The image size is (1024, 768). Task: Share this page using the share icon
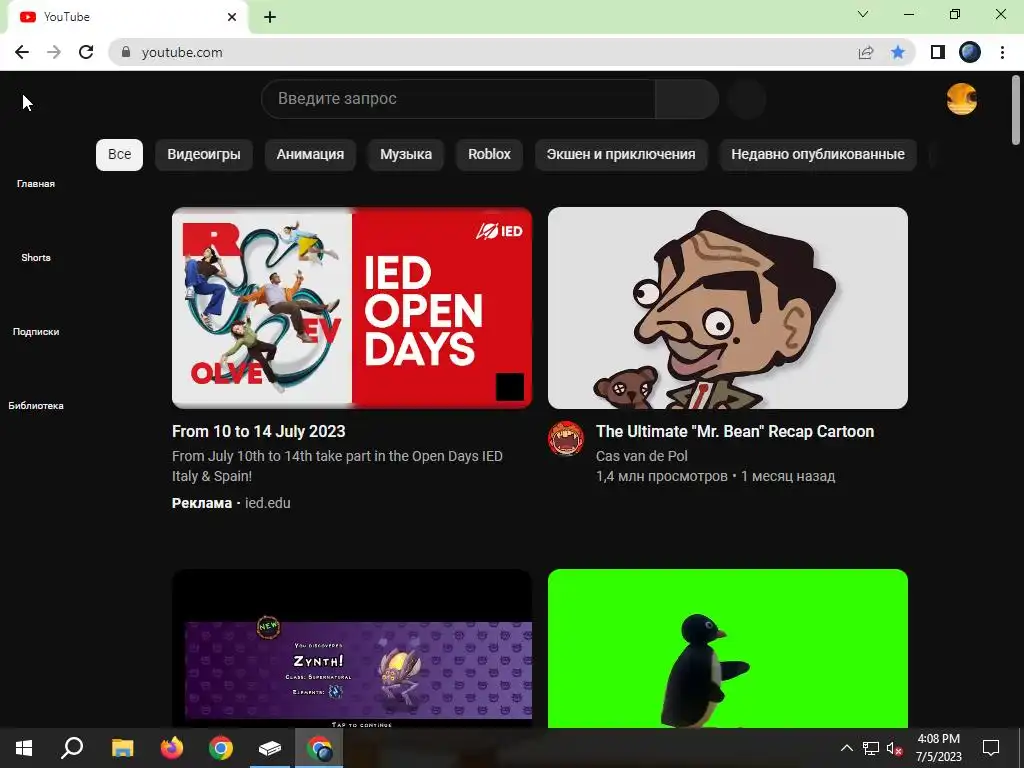866,52
